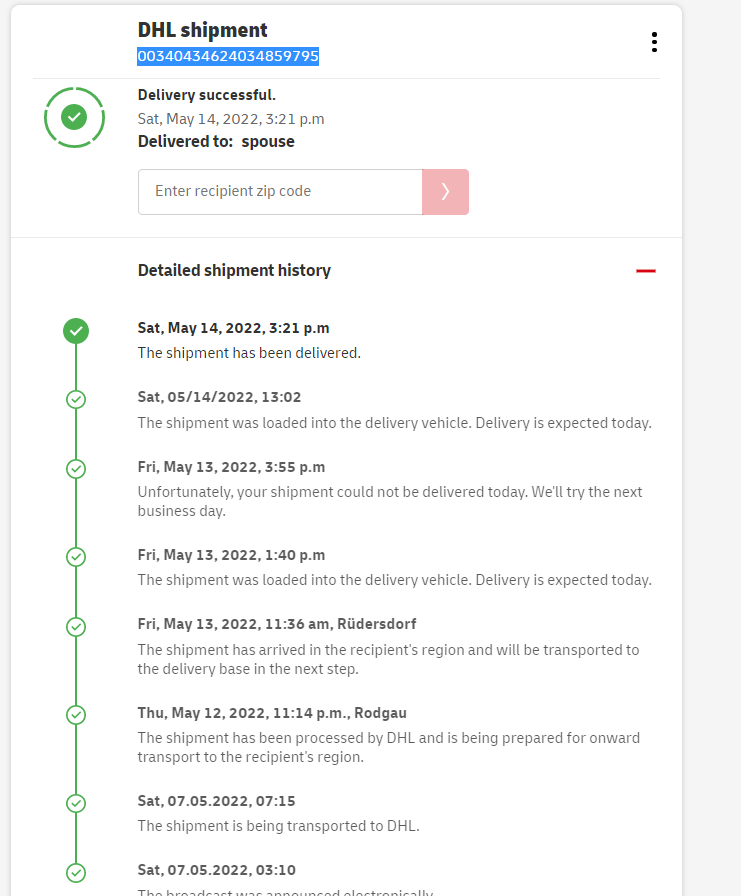The image size is (741, 896).
Task: Click the Rüdersdorf arrival timeline marker
Action: tap(76, 626)
